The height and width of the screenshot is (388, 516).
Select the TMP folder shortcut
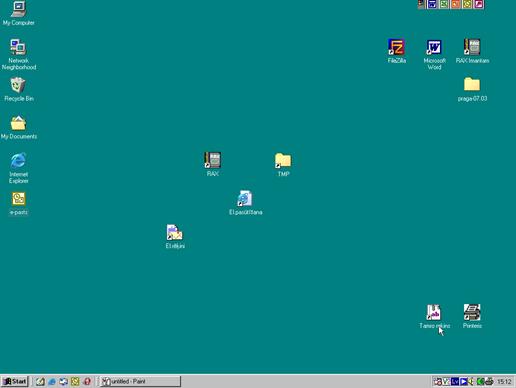283,165
